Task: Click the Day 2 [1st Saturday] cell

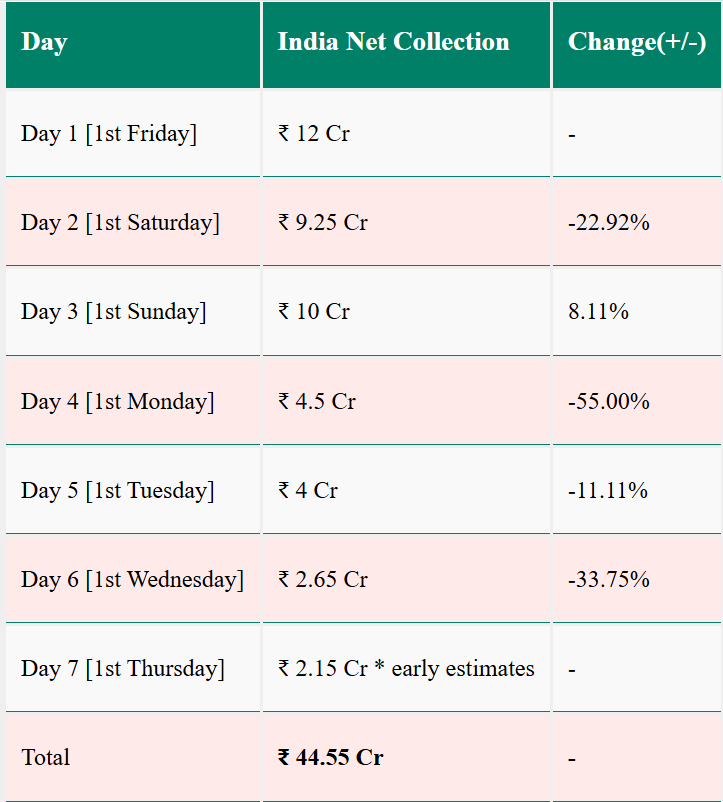Action: click(x=133, y=222)
